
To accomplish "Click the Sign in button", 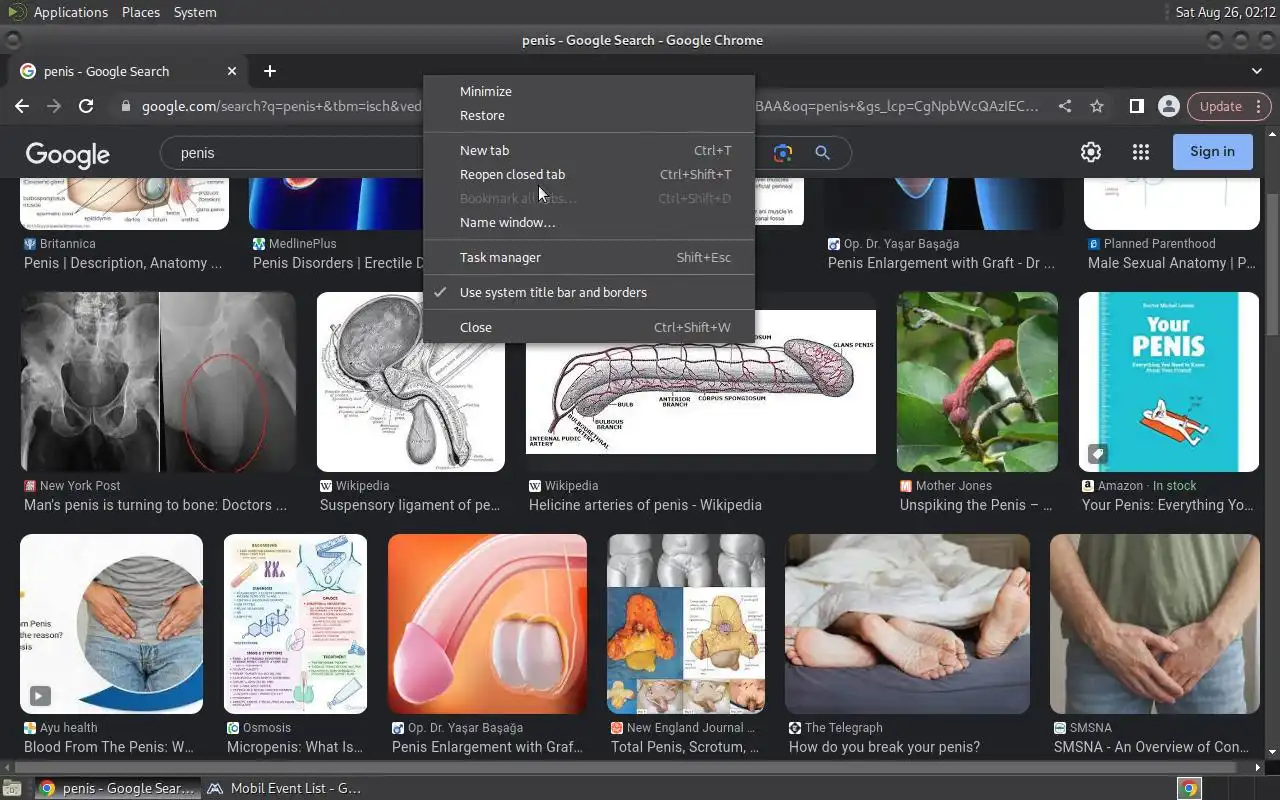I will coord(1213,151).
